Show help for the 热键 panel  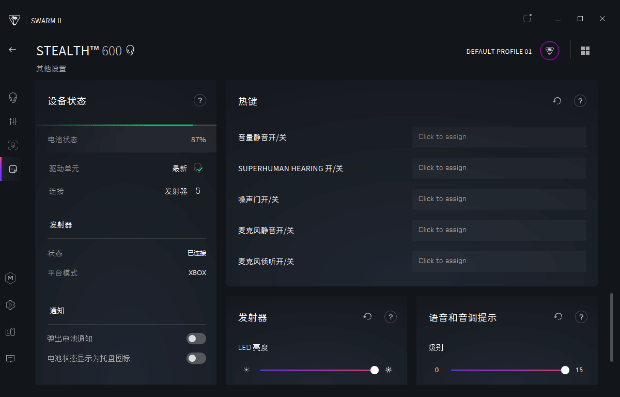pyautogui.click(x=580, y=101)
